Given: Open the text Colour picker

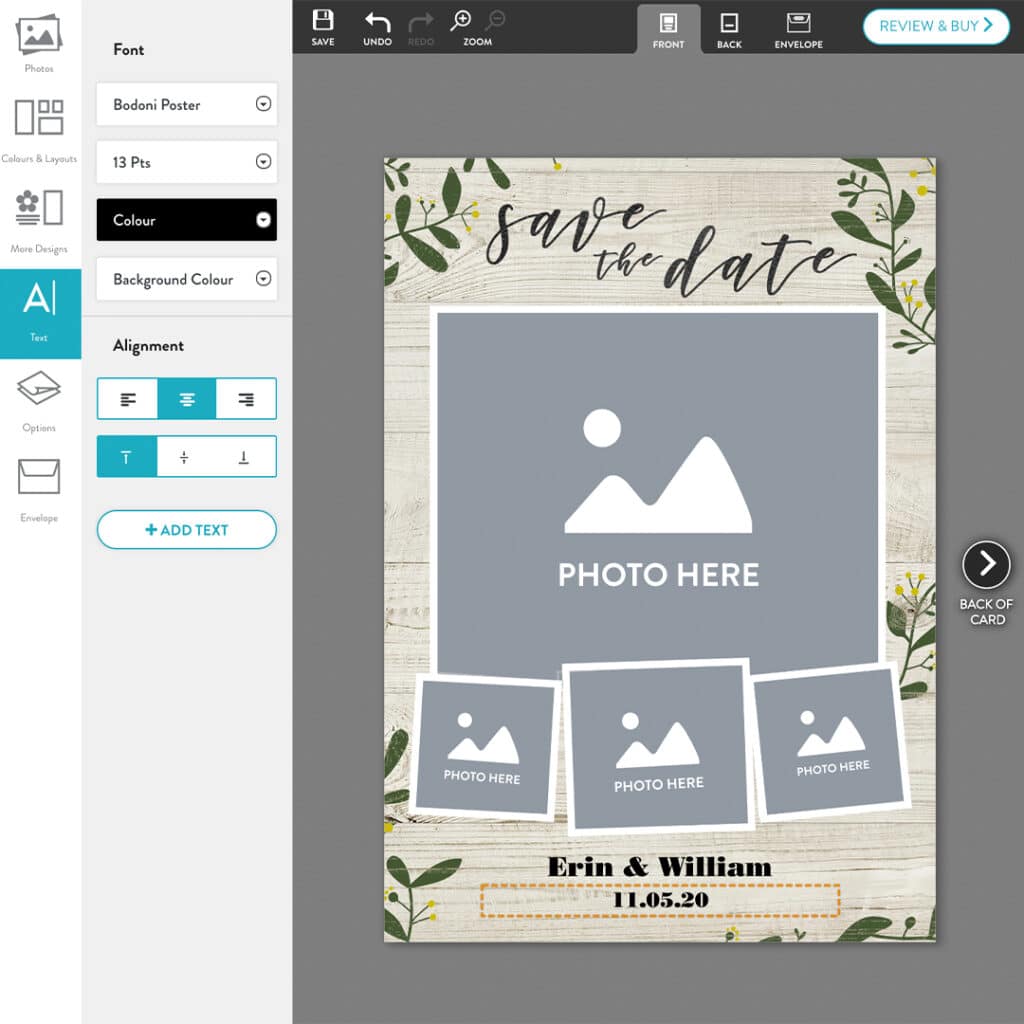Looking at the screenshot, I should (186, 220).
